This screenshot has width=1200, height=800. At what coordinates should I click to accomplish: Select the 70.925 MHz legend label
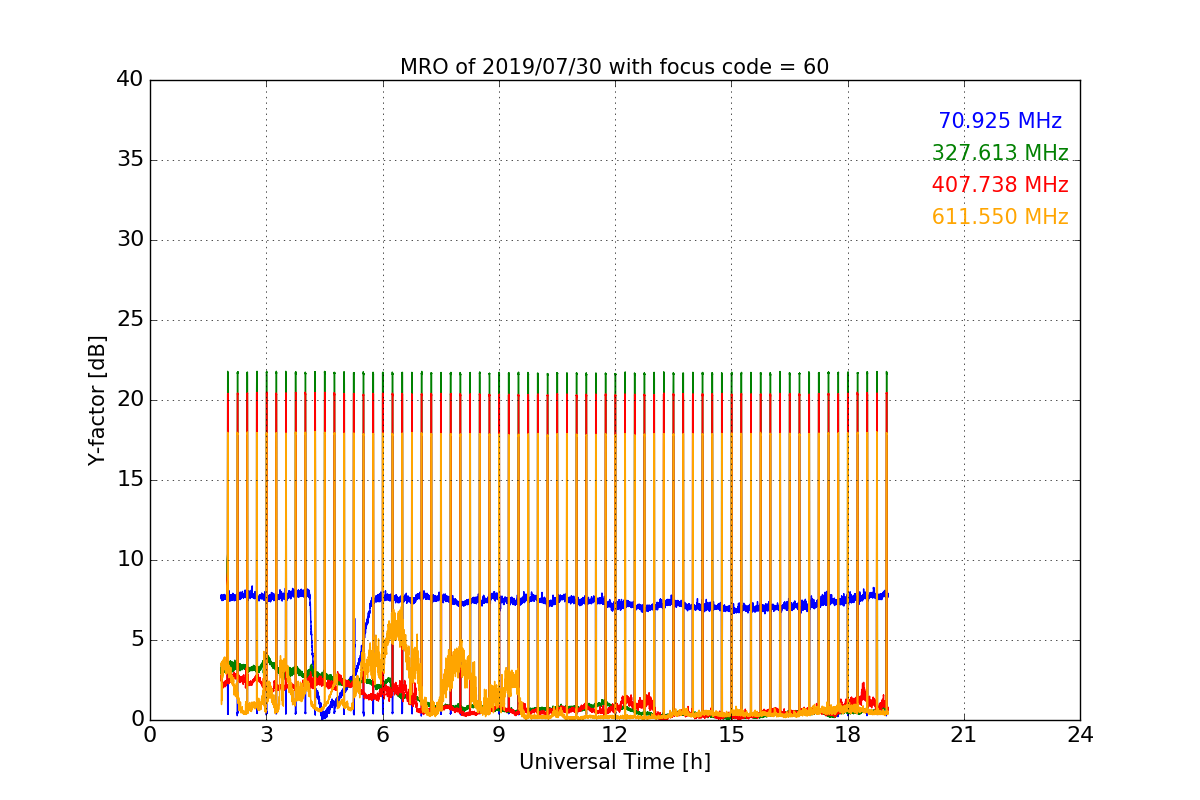click(1000, 121)
